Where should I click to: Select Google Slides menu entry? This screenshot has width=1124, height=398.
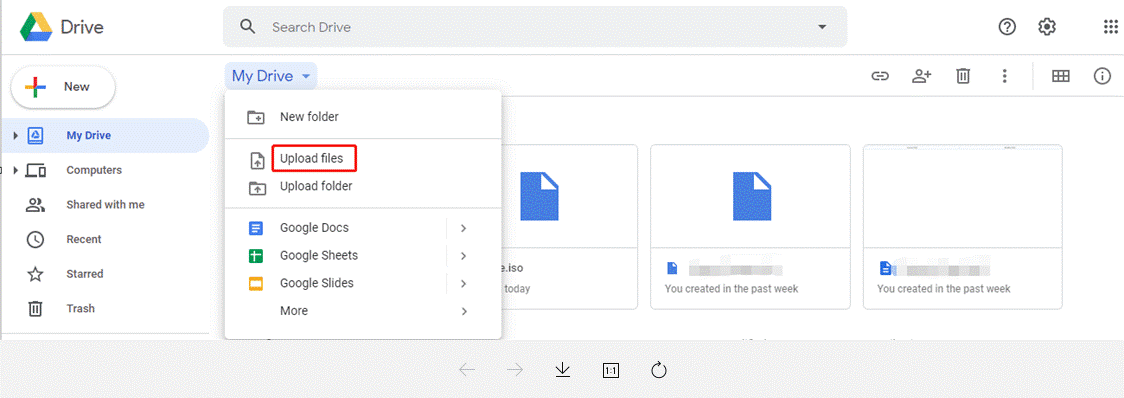click(335, 283)
